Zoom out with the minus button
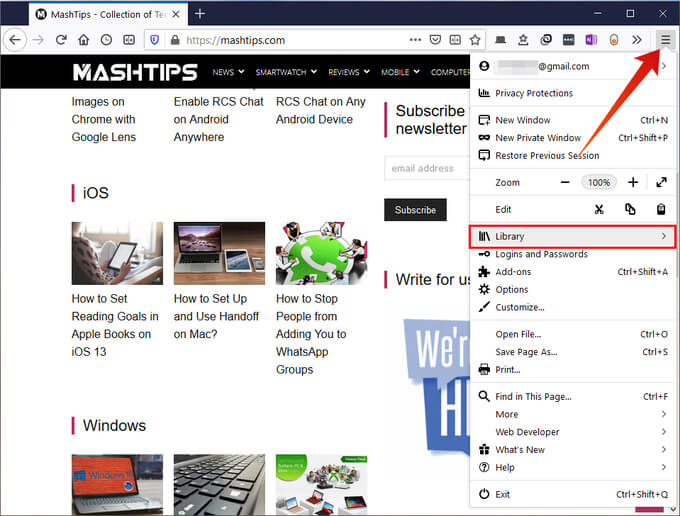Viewport: 680px width, 516px height. point(565,183)
